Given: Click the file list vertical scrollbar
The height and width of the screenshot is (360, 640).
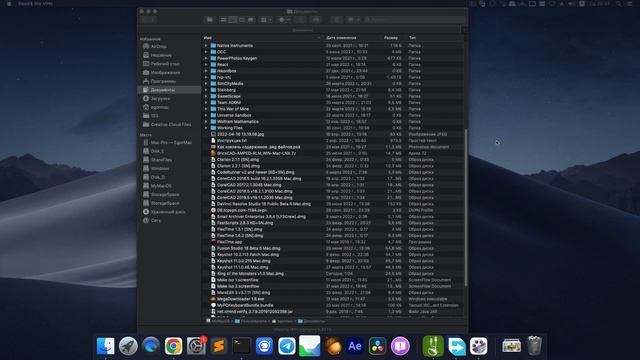Looking at the screenshot, I should [x=466, y=207].
